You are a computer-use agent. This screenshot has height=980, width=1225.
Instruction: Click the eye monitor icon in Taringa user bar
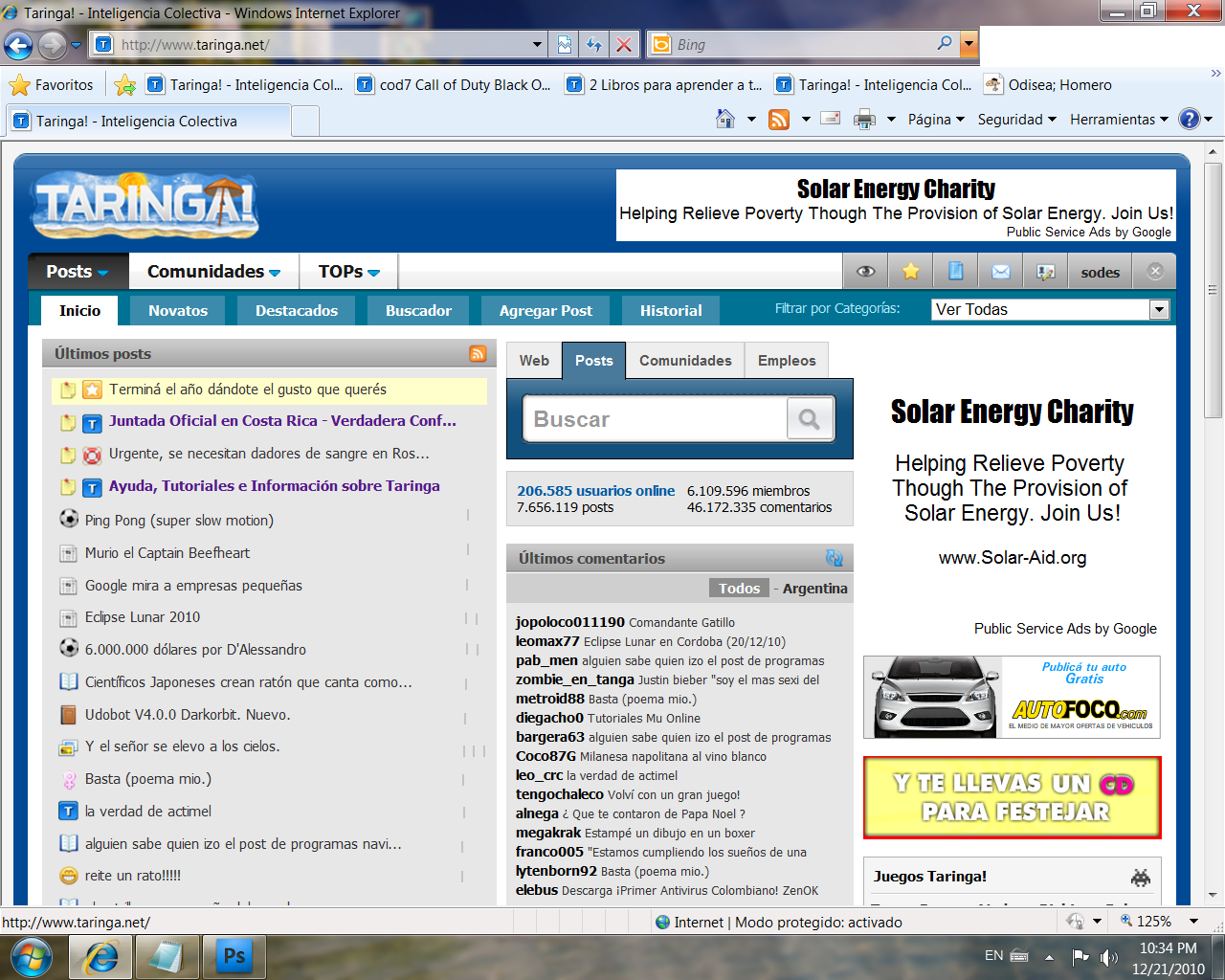coord(865,272)
